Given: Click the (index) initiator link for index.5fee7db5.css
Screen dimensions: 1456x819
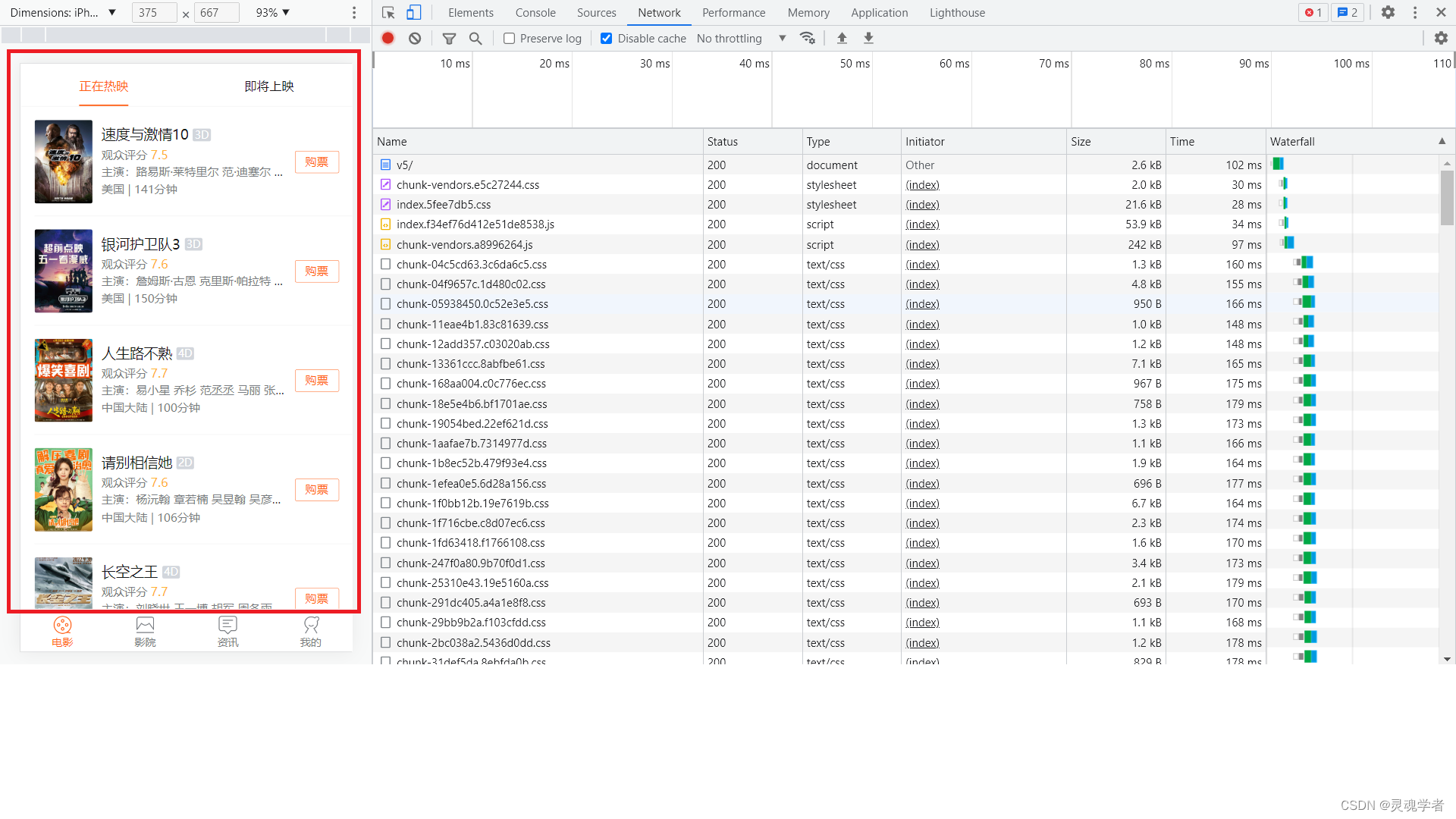Looking at the screenshot, I should click(922, 205).
